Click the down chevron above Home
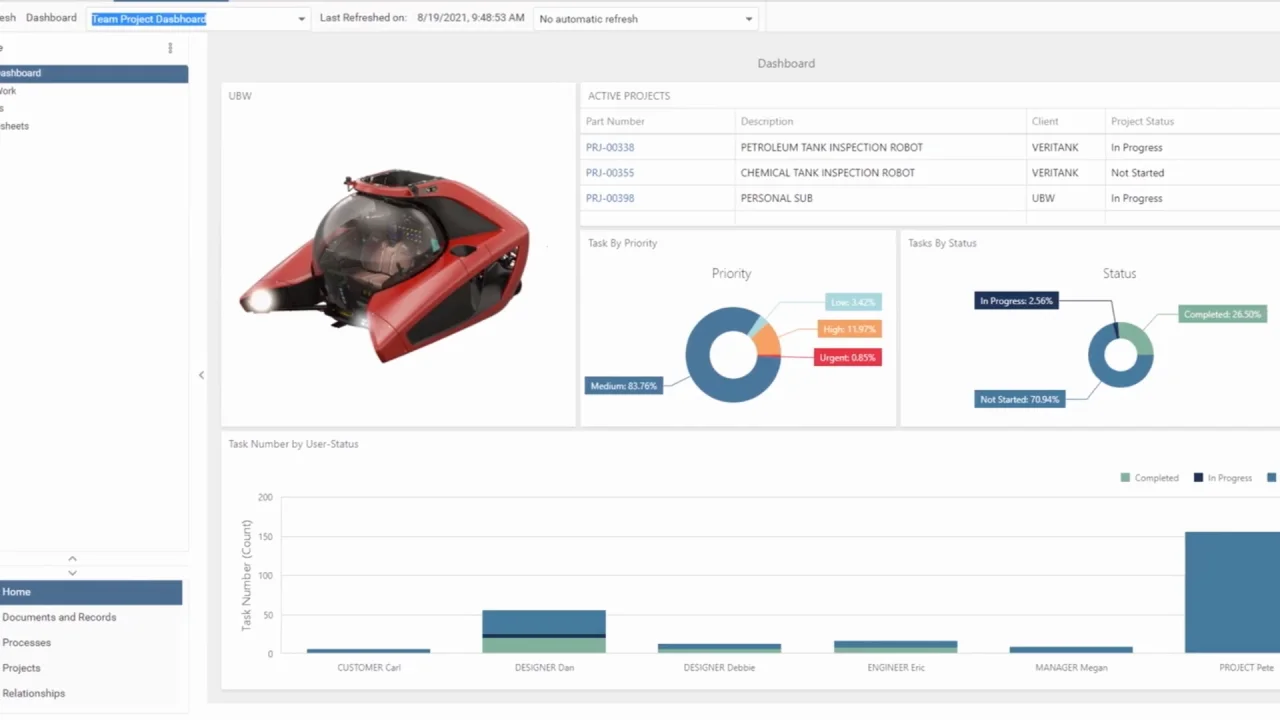Viewport: 1280px width, 720px height. click(72, 573)
